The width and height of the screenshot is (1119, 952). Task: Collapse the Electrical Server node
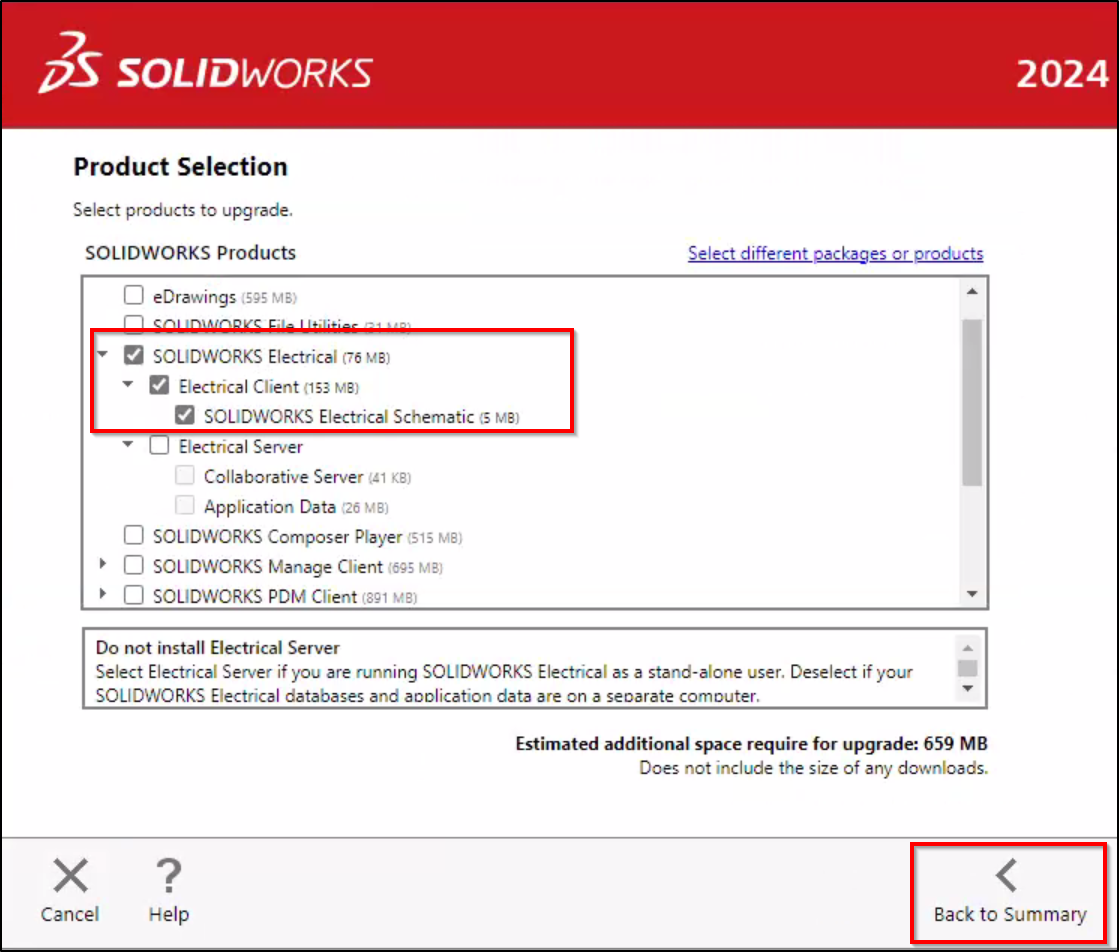(x=128, y=444)
